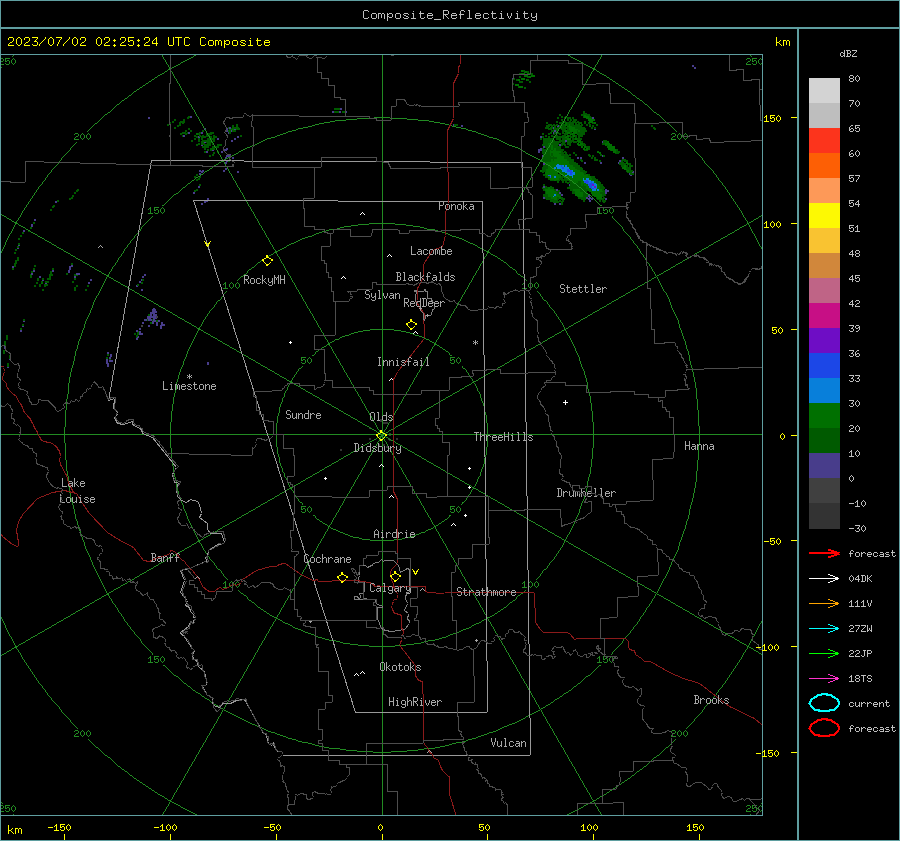This screenshot has width=900, height=841.
Task: Click the Didsbury town label
Action: click(377, 448)
